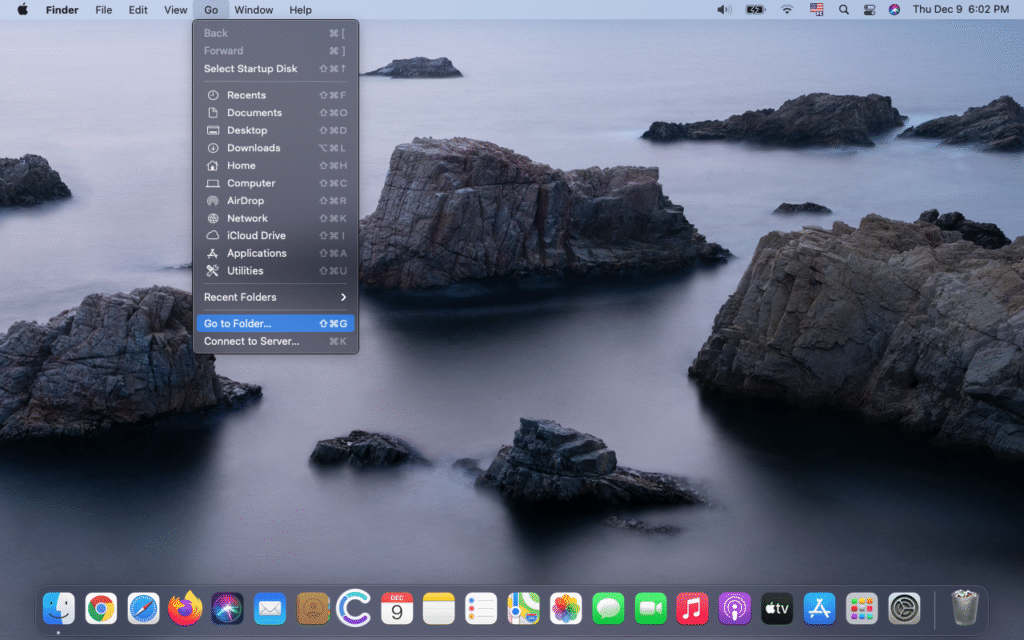Image resolution: width=1024 pixels, height=640 pixels.
Task: Launch App Store from the Dock
Action: (819, 608)
